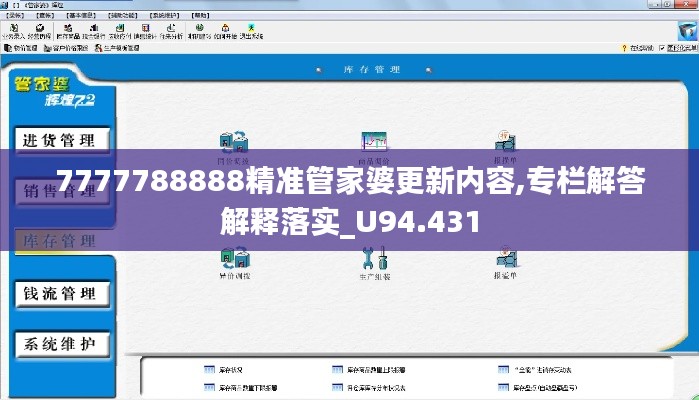This screenshot has height=400, width=699.
Task: Click the application icon in the title bar
Action: pyautogui.click(x=4, y=5)
